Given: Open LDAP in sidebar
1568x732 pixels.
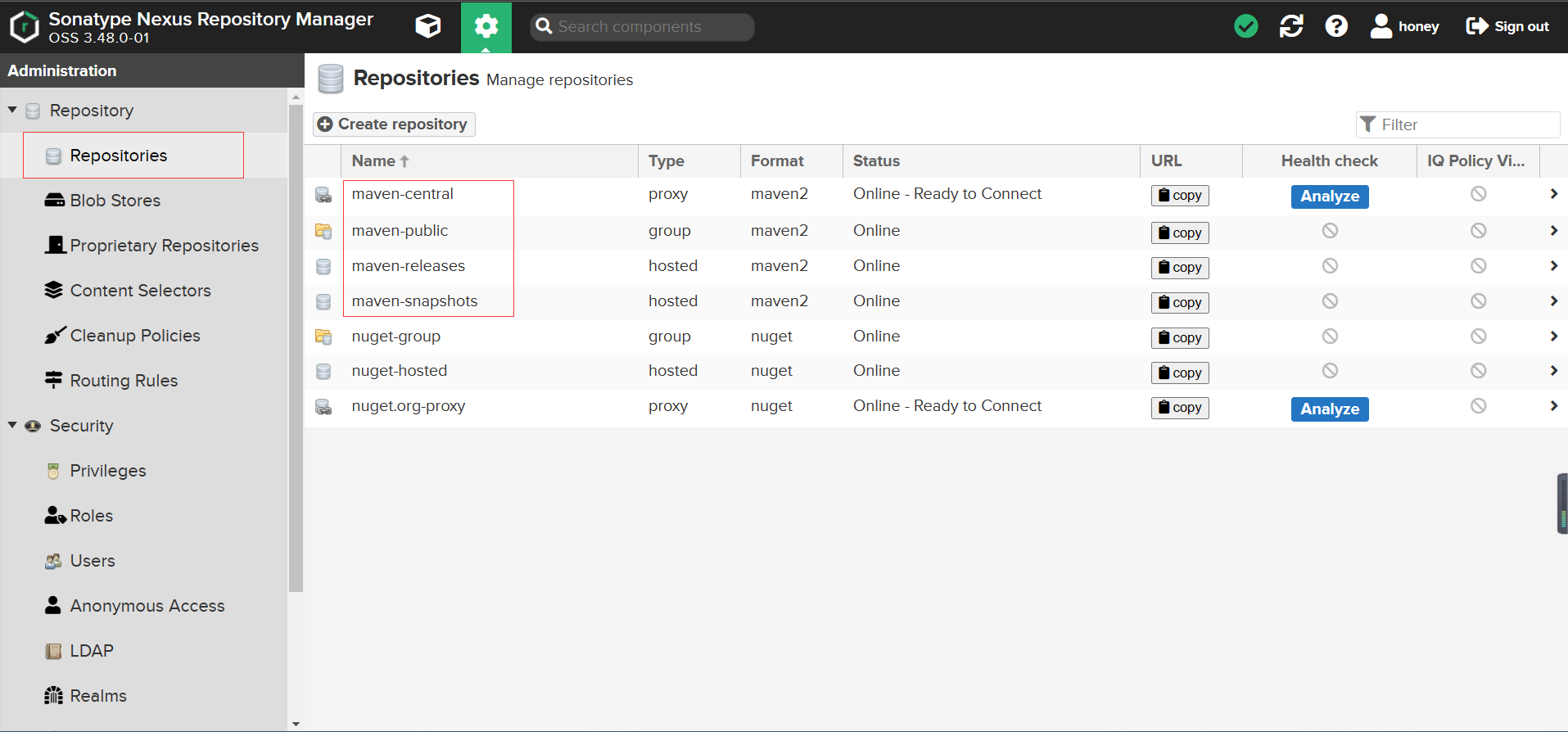Looking at the screenshot, I should coord(91,651).
